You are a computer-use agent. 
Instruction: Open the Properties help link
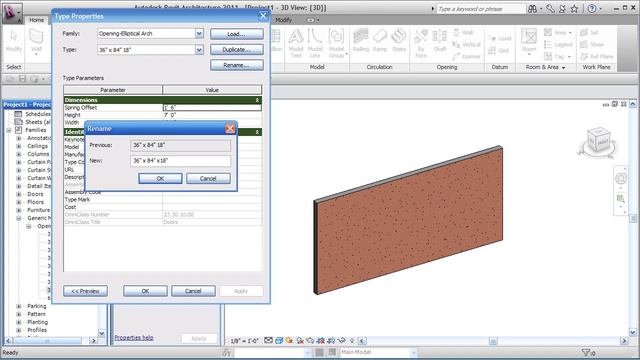point(134,338)
